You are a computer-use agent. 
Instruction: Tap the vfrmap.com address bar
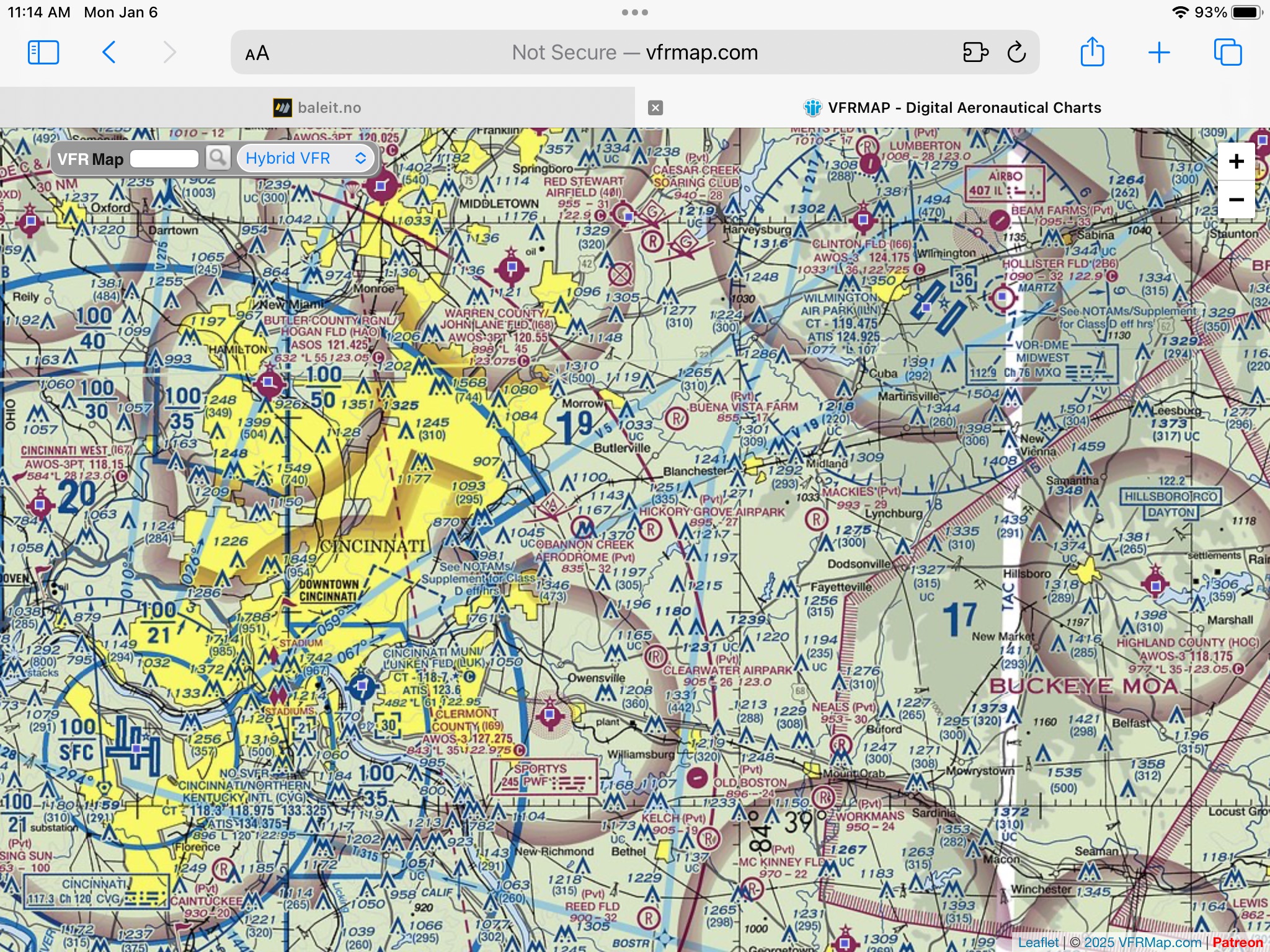[x=635, y=53]
